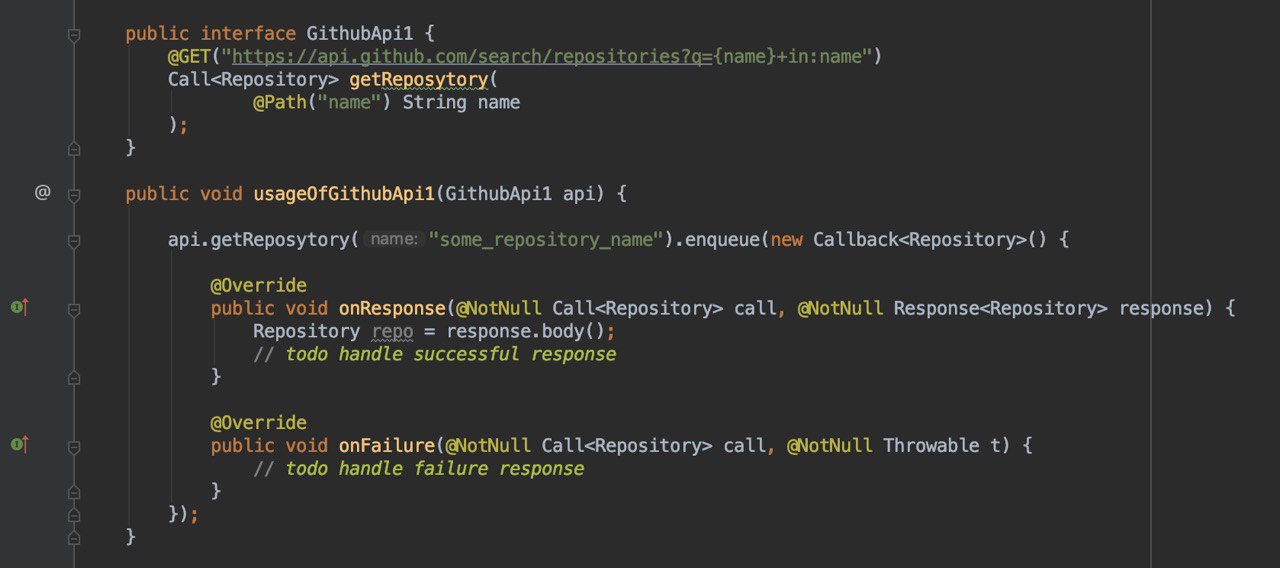1280x568 pixels.
Task: Click the "repo" variable name
Action: 392,331
